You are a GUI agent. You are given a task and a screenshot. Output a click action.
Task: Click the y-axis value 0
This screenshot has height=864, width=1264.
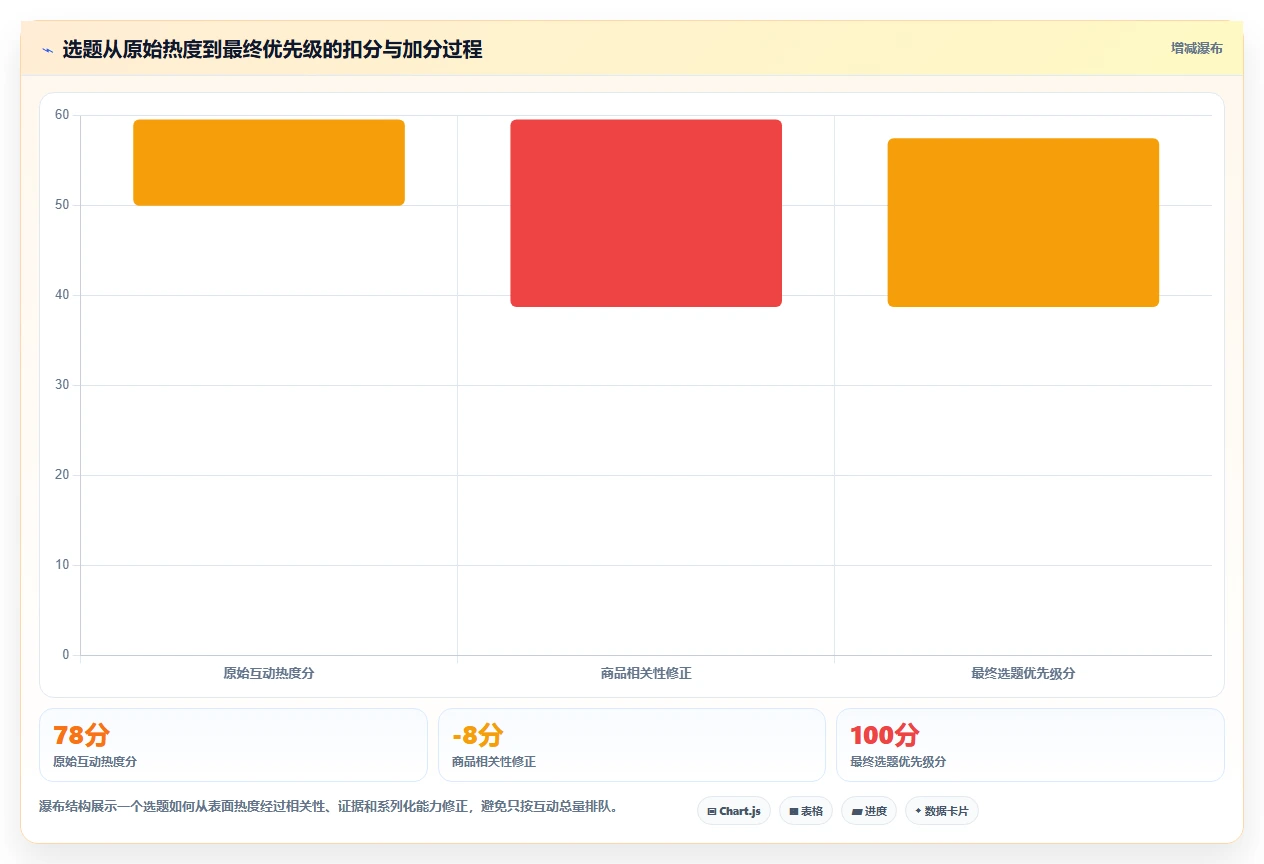(x=66, y=655)
